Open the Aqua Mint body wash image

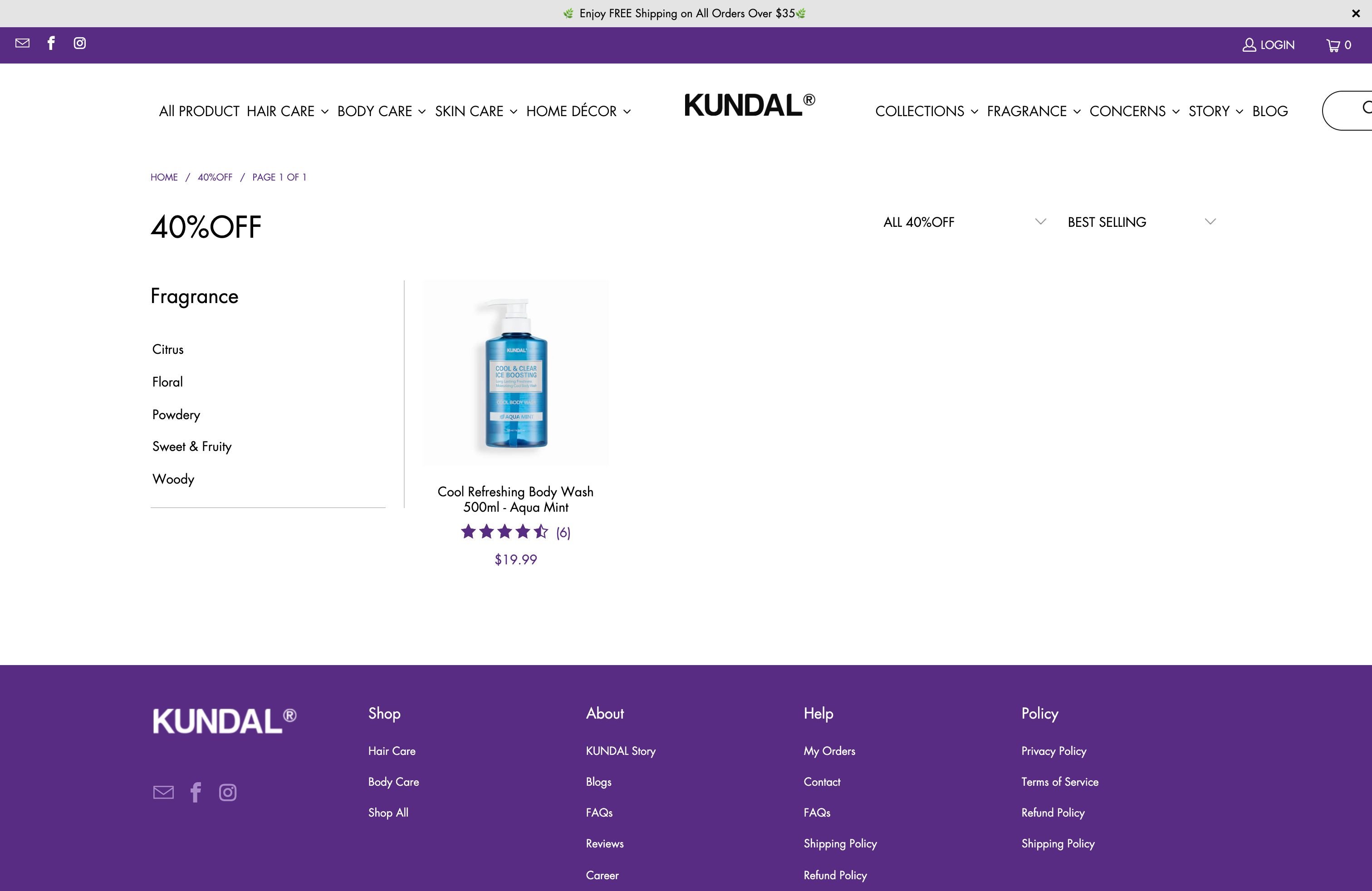(516, 373)
